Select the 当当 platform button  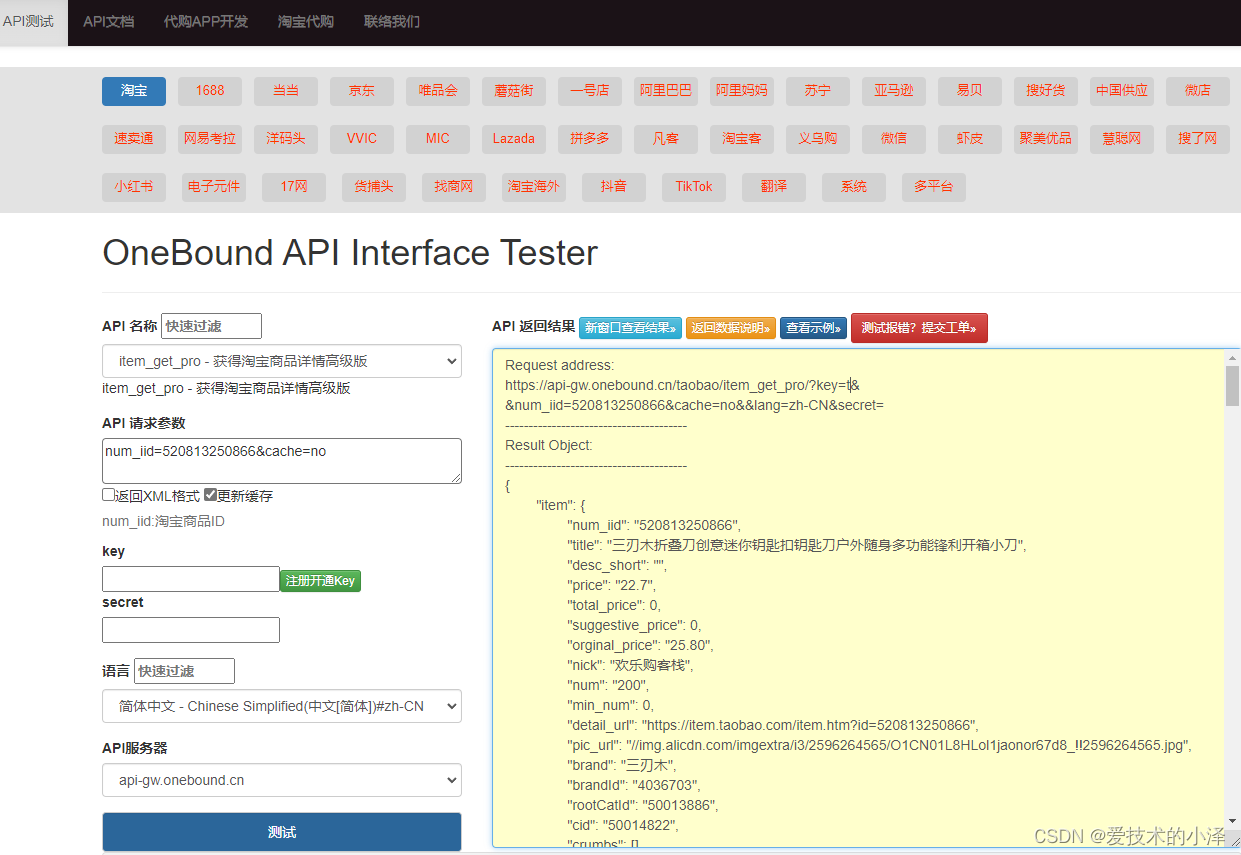click(x=286, y=91)
